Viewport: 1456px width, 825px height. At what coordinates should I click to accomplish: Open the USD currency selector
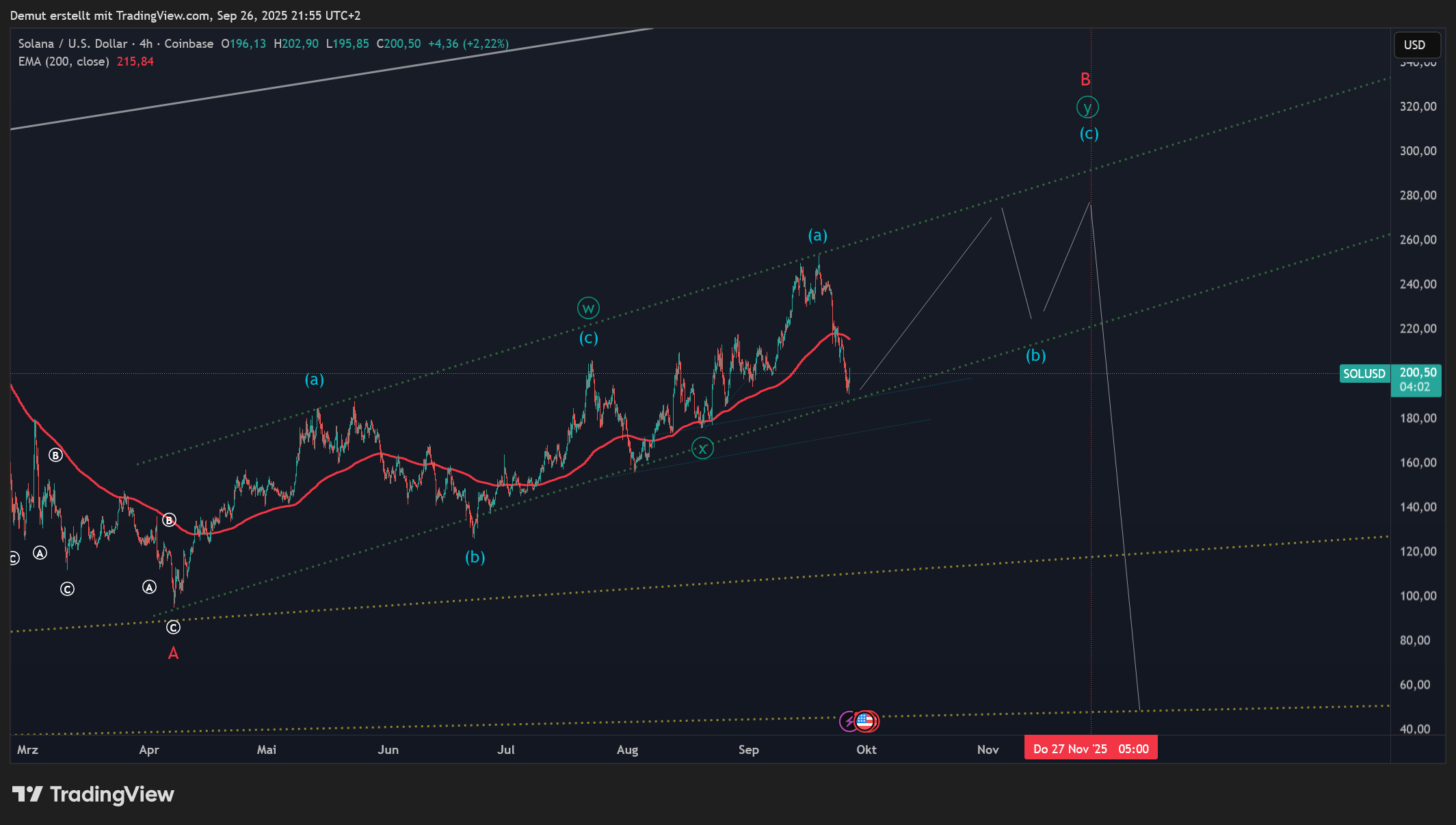tap(1417, 45)
